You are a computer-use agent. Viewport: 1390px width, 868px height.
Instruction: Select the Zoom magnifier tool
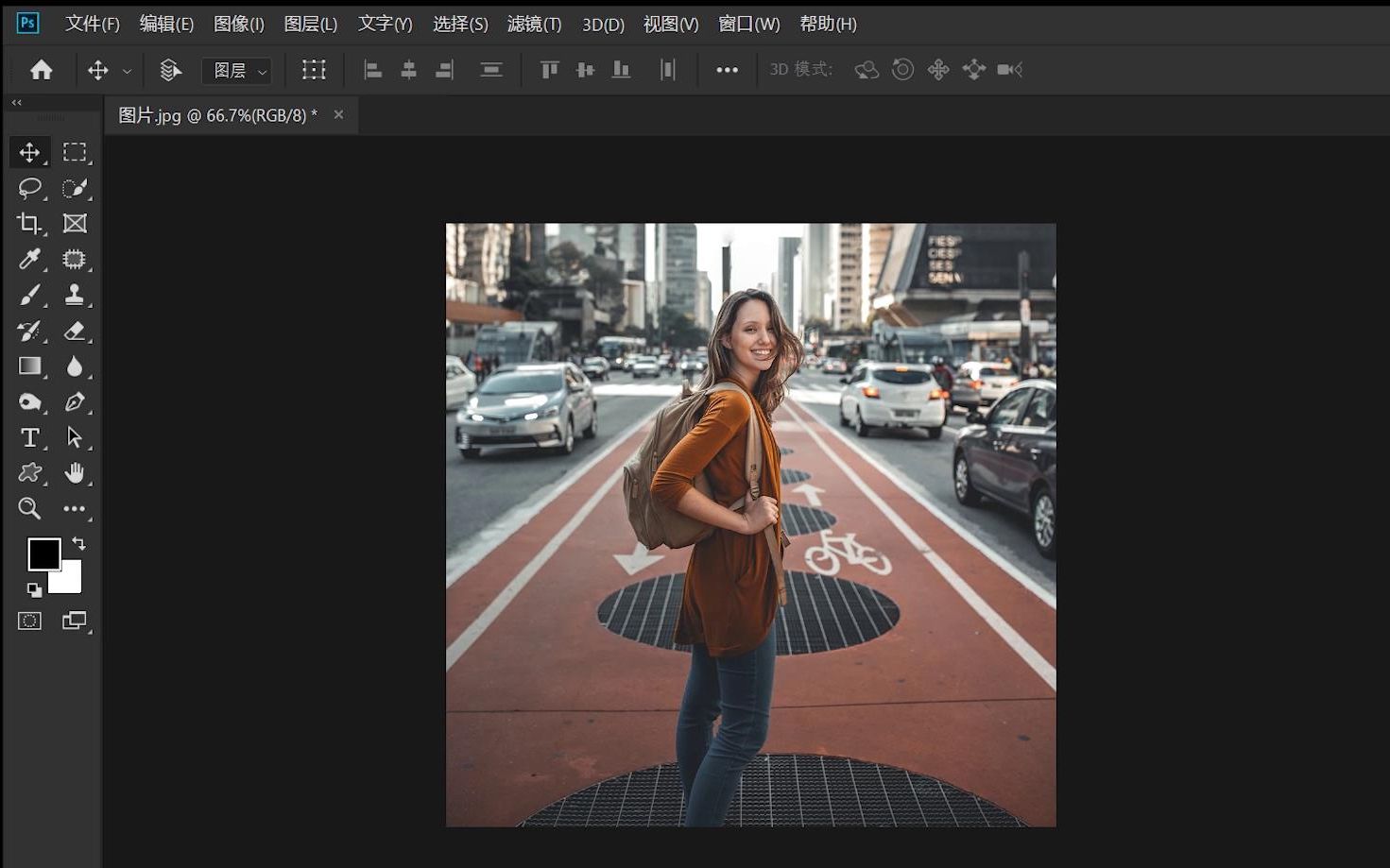[x=29, y=509]
